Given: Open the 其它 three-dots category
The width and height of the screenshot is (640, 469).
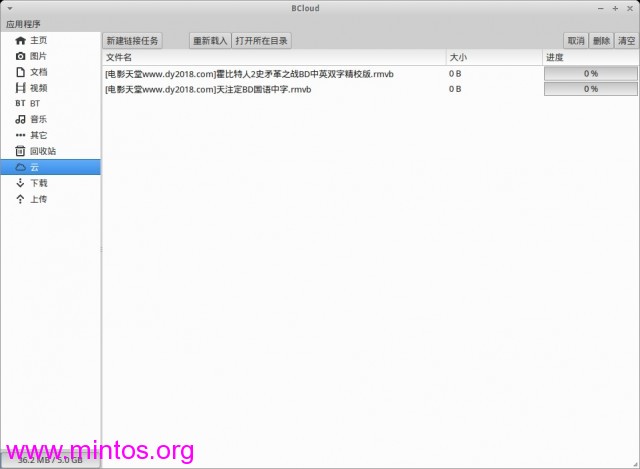Looking at the screenshot, I should click(20, 135).
